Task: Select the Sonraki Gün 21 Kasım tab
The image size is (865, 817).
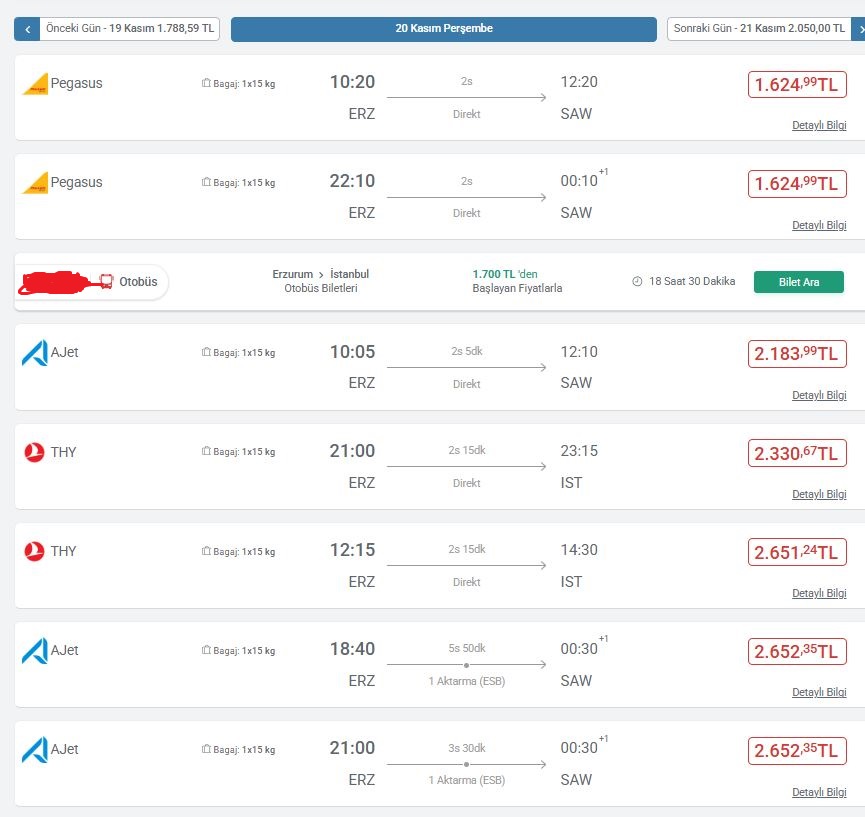Action: point(758,29)
